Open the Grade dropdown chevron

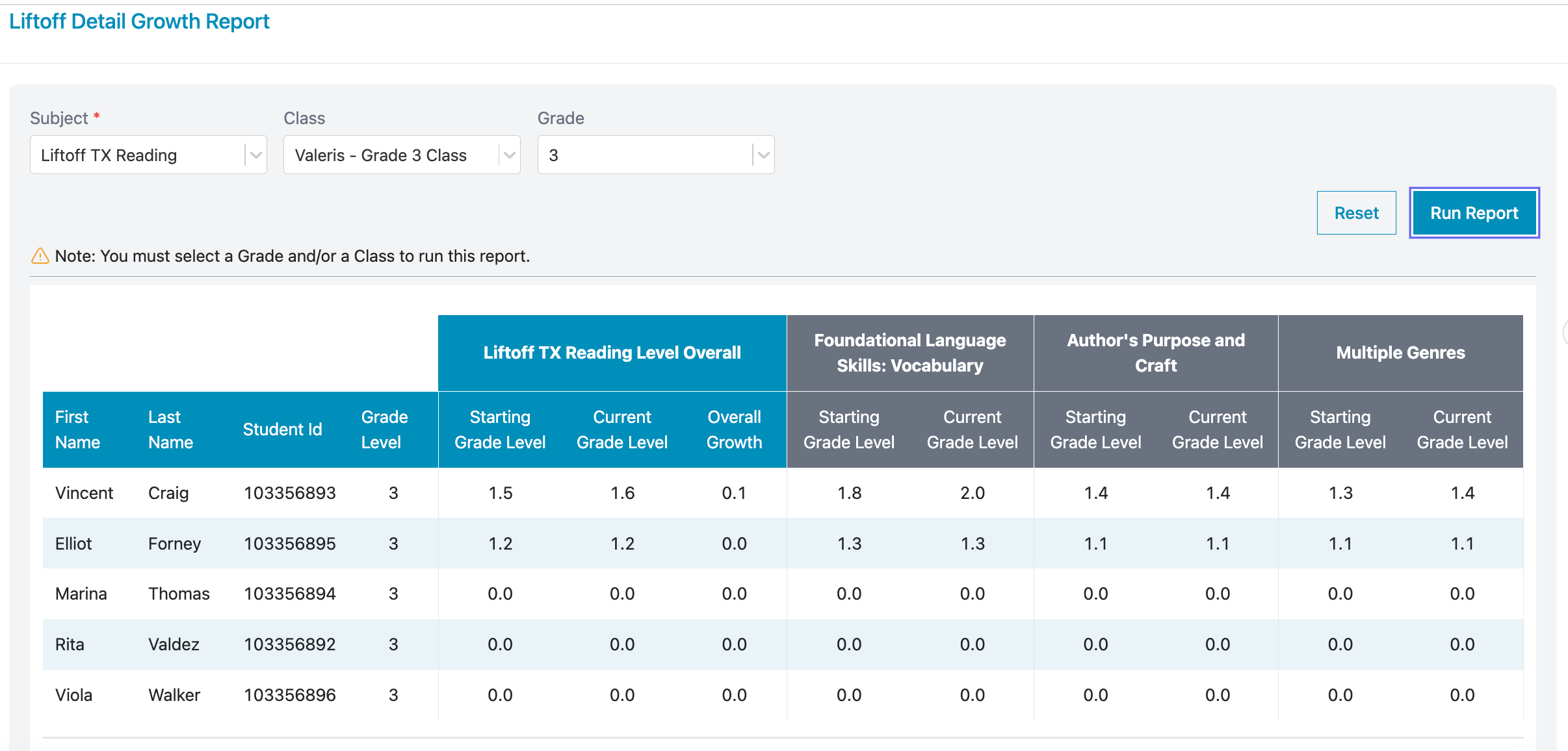(x=763, y=155)
